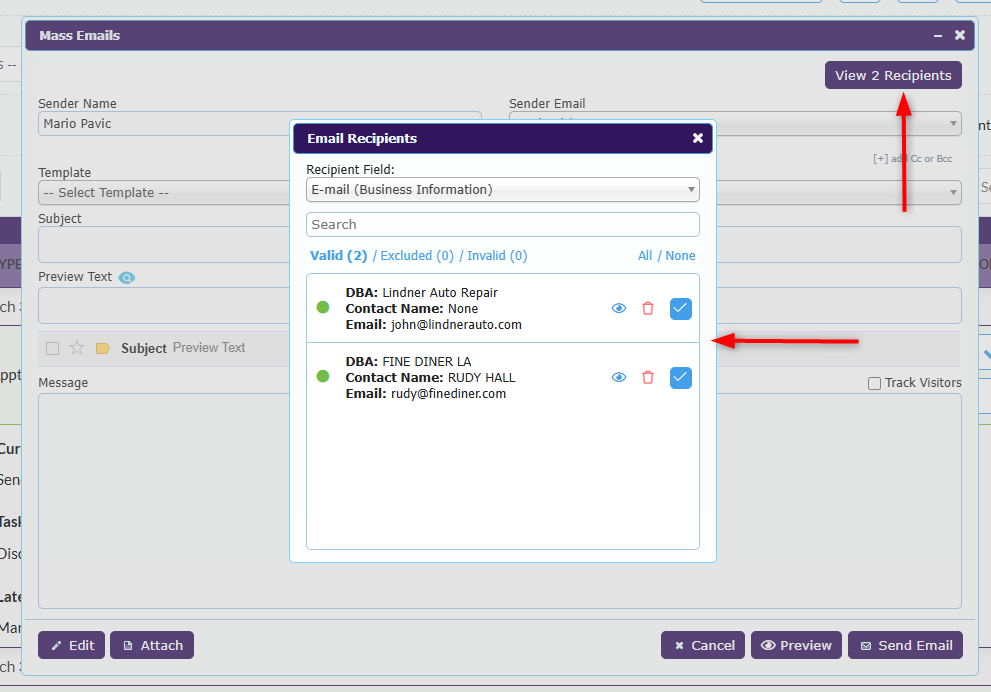Image resolution: width=991 pixels, height=692 pixels.
Task: Remove FINE DINER LA with trash icon
Action: (x=648, y=377)
